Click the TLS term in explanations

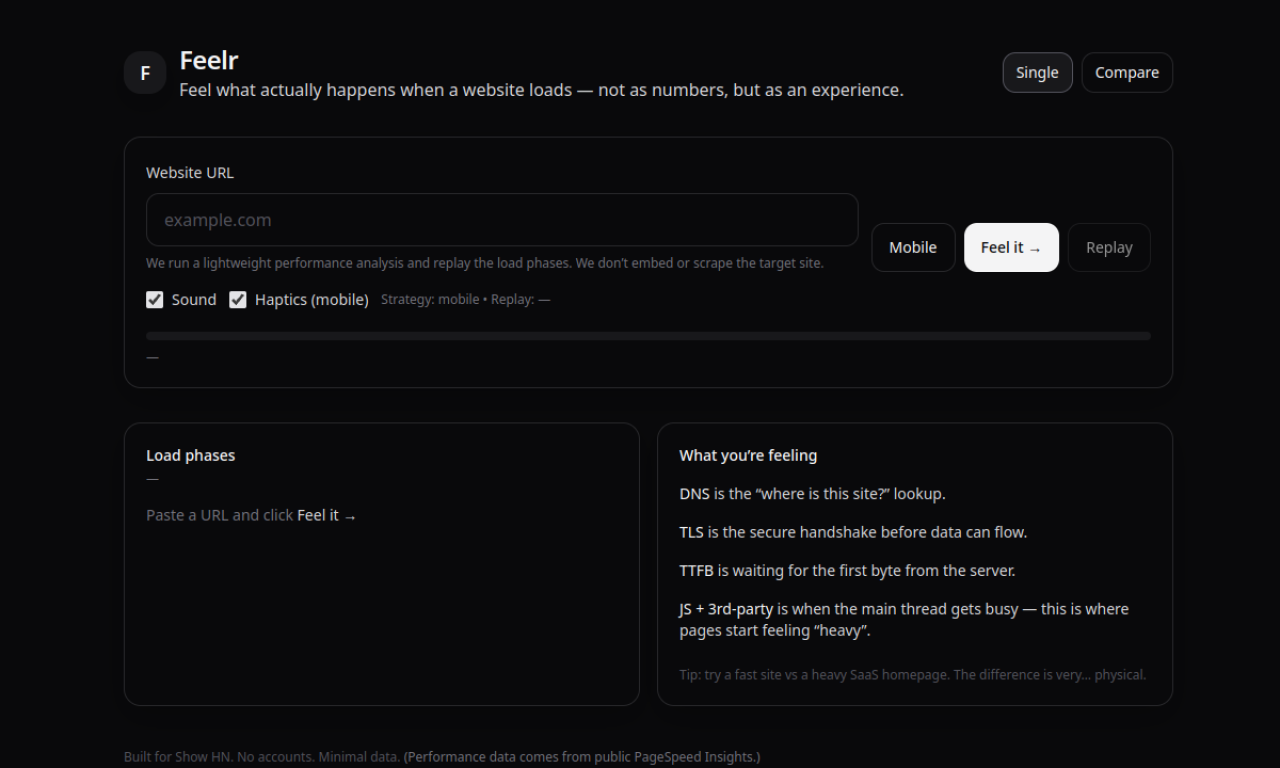[x=692, y=532]
